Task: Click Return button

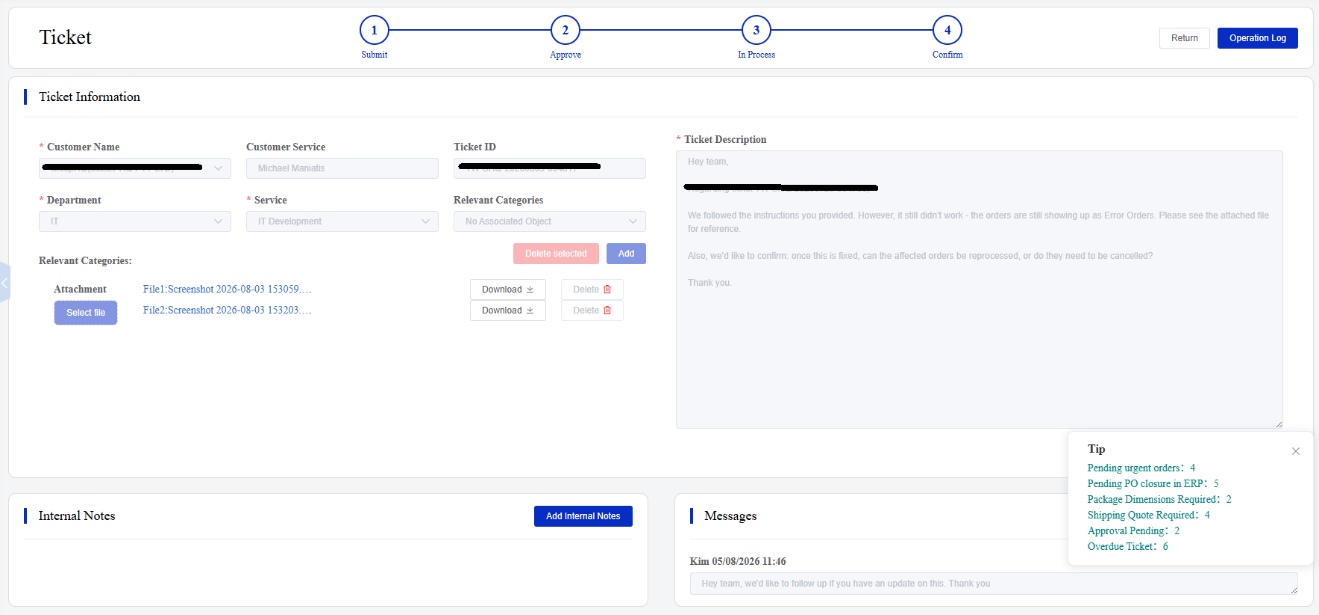Action: point(1184,38)
